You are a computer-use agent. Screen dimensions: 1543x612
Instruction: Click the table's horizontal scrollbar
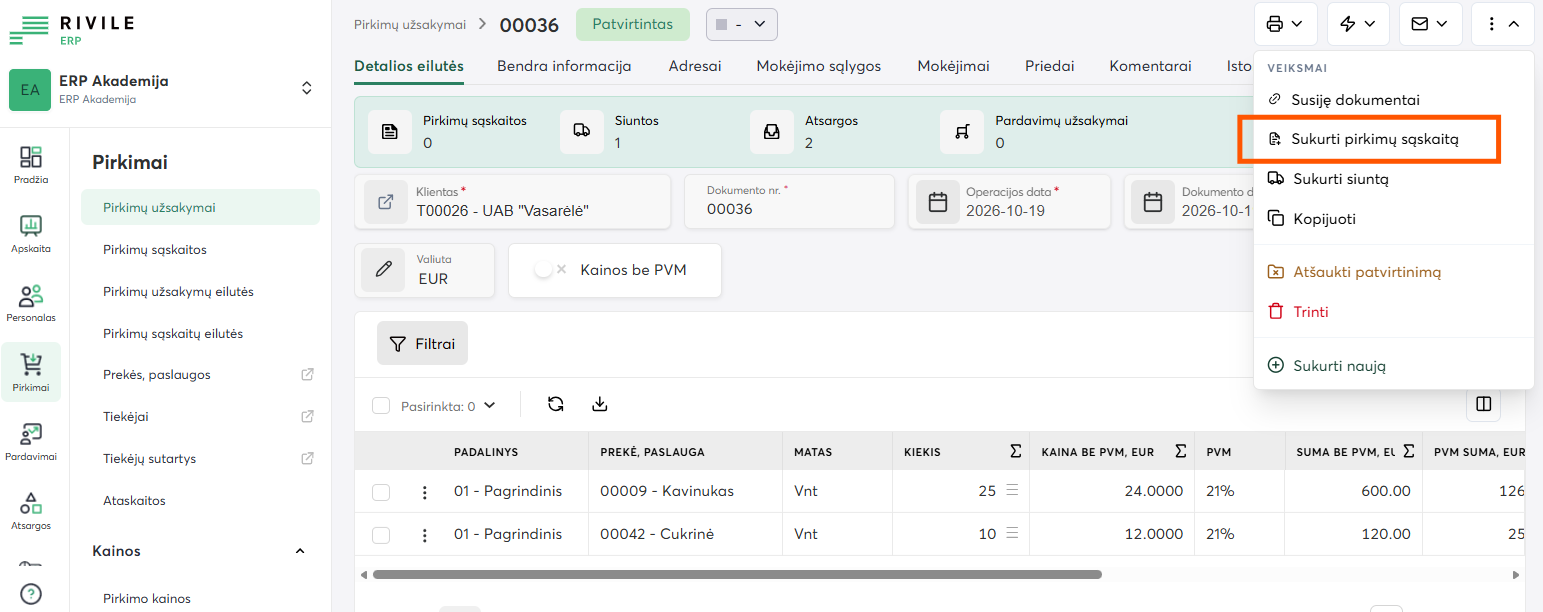pos(737,575)
